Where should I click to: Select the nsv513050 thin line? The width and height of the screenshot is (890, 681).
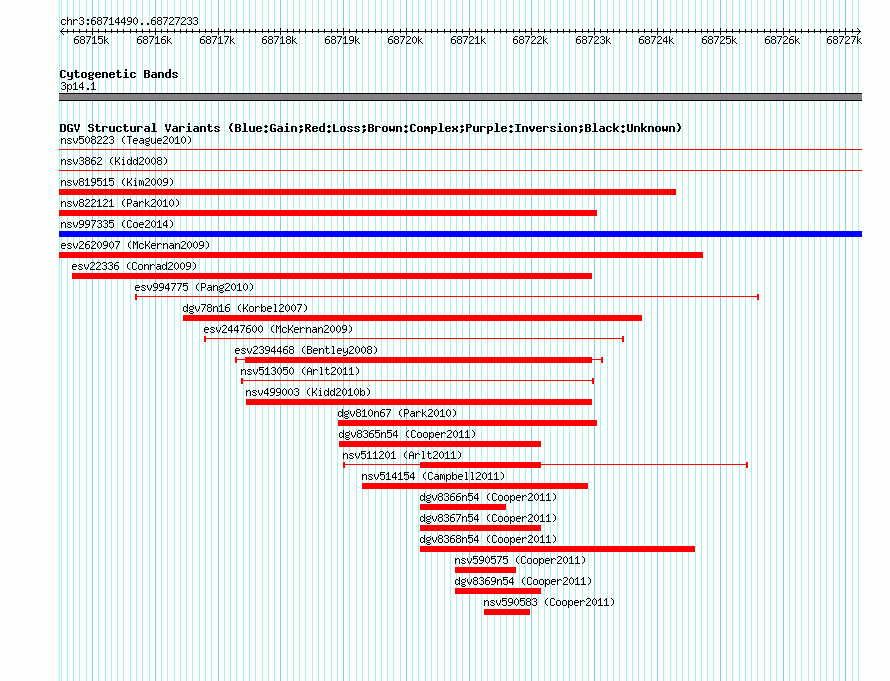(418, 381)
